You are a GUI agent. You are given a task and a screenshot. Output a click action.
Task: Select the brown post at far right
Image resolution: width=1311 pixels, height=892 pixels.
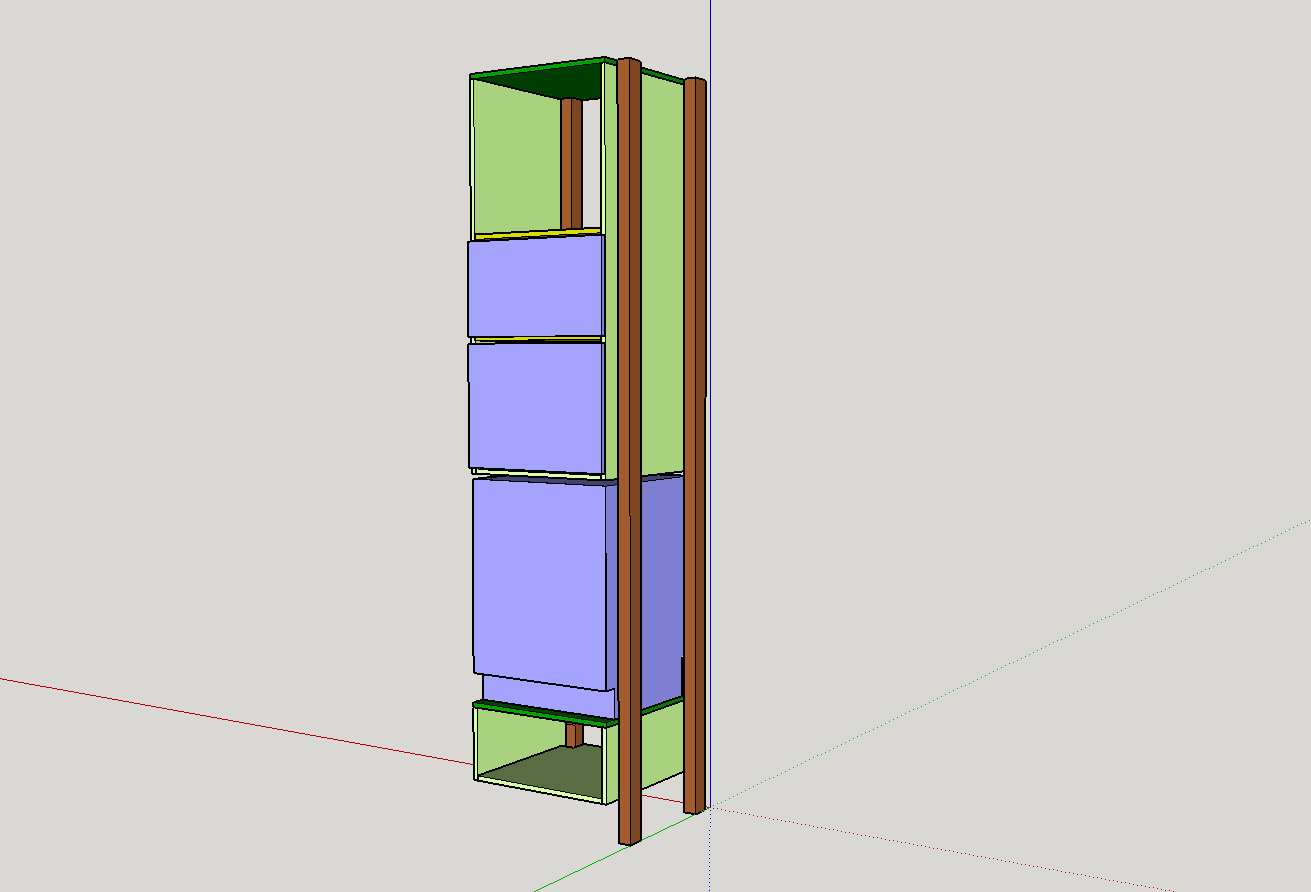(x=696, y=445)
